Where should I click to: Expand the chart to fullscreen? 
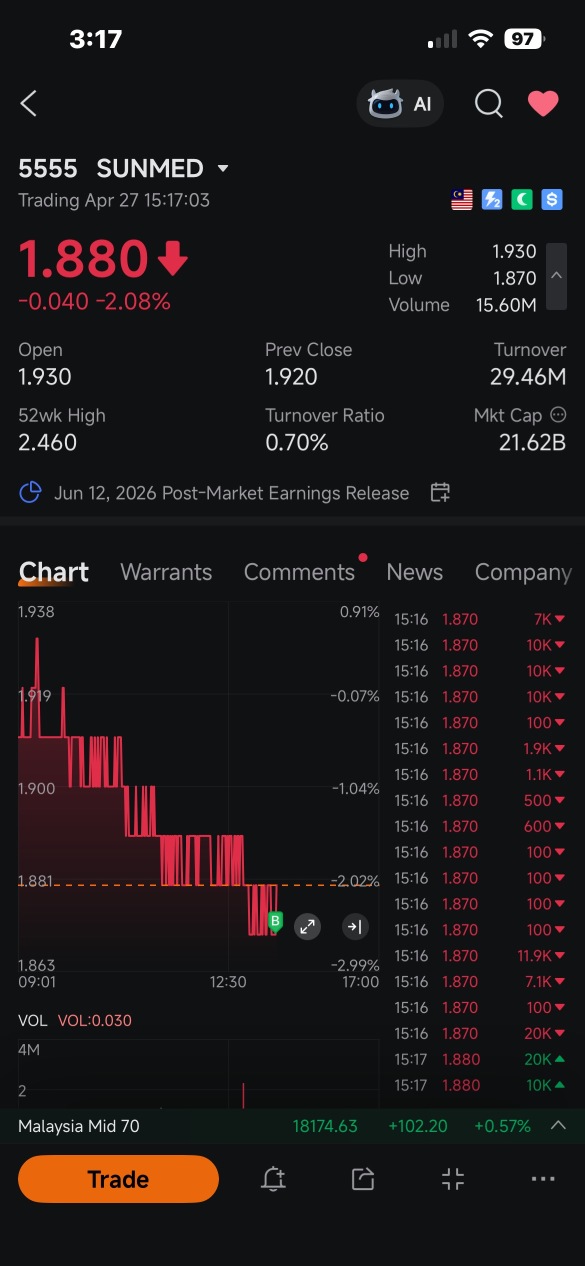[308, 927]
